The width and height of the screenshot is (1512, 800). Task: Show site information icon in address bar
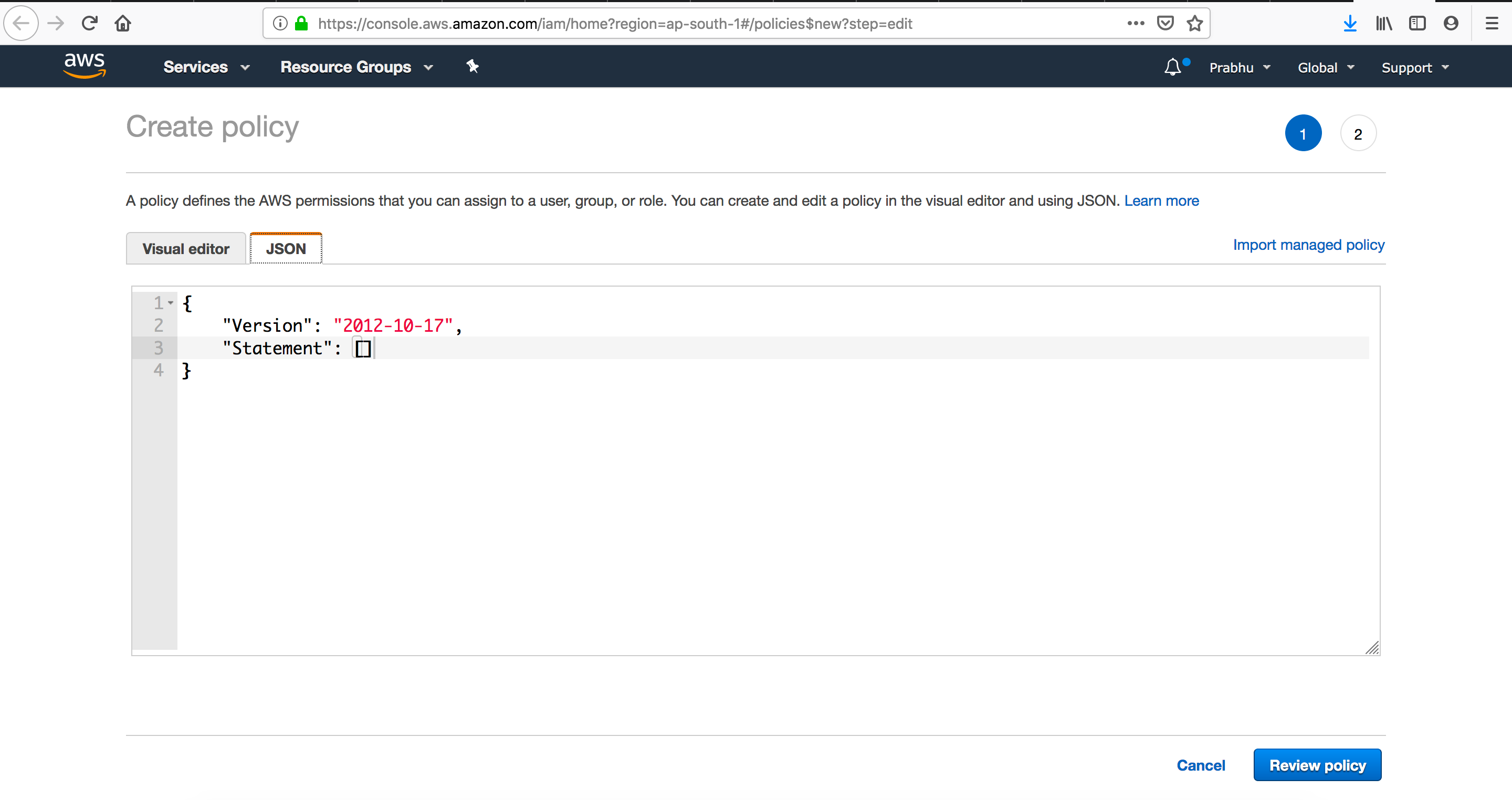[x=280, y=24]
